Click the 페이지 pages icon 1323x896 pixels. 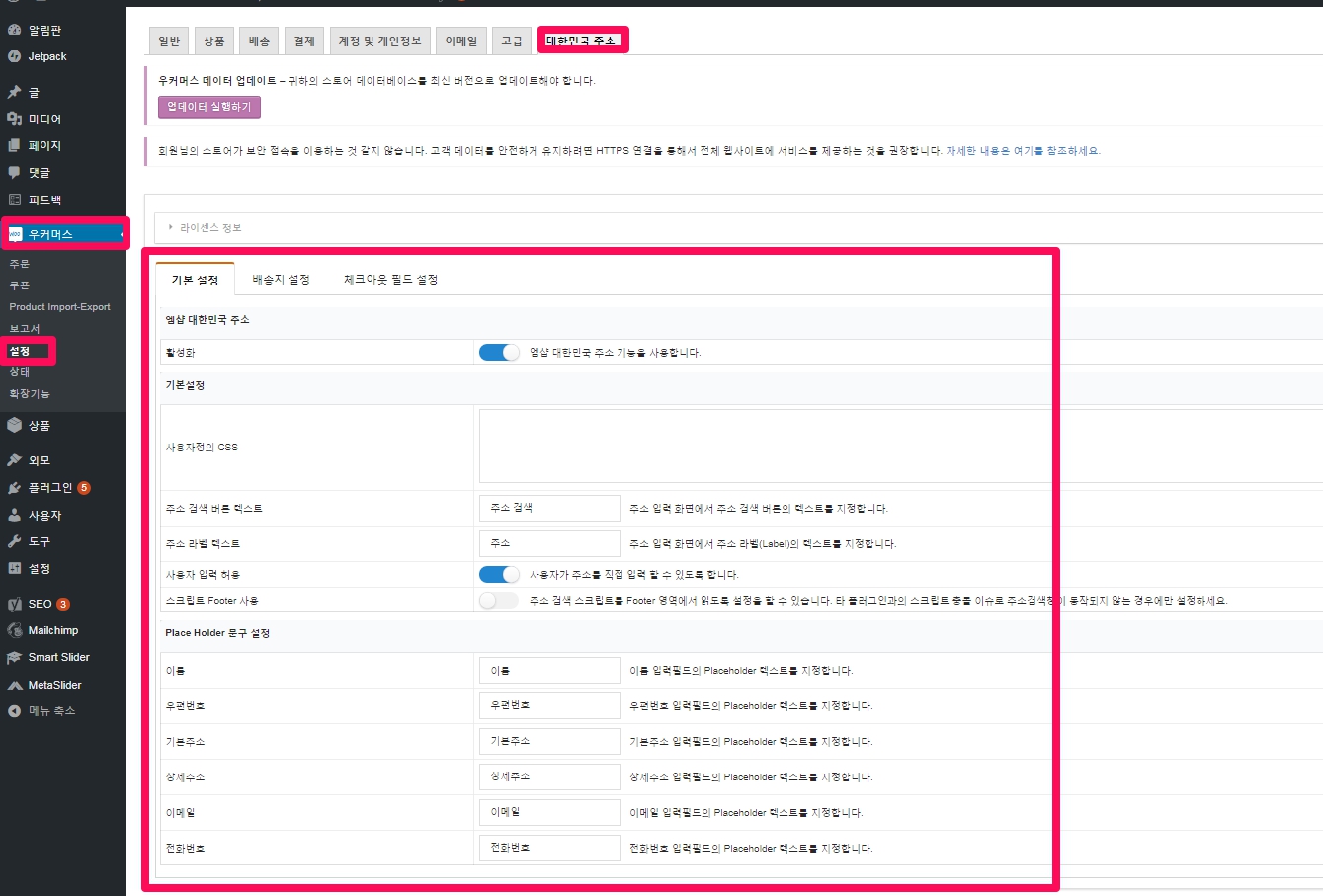(x=14, y=145)
